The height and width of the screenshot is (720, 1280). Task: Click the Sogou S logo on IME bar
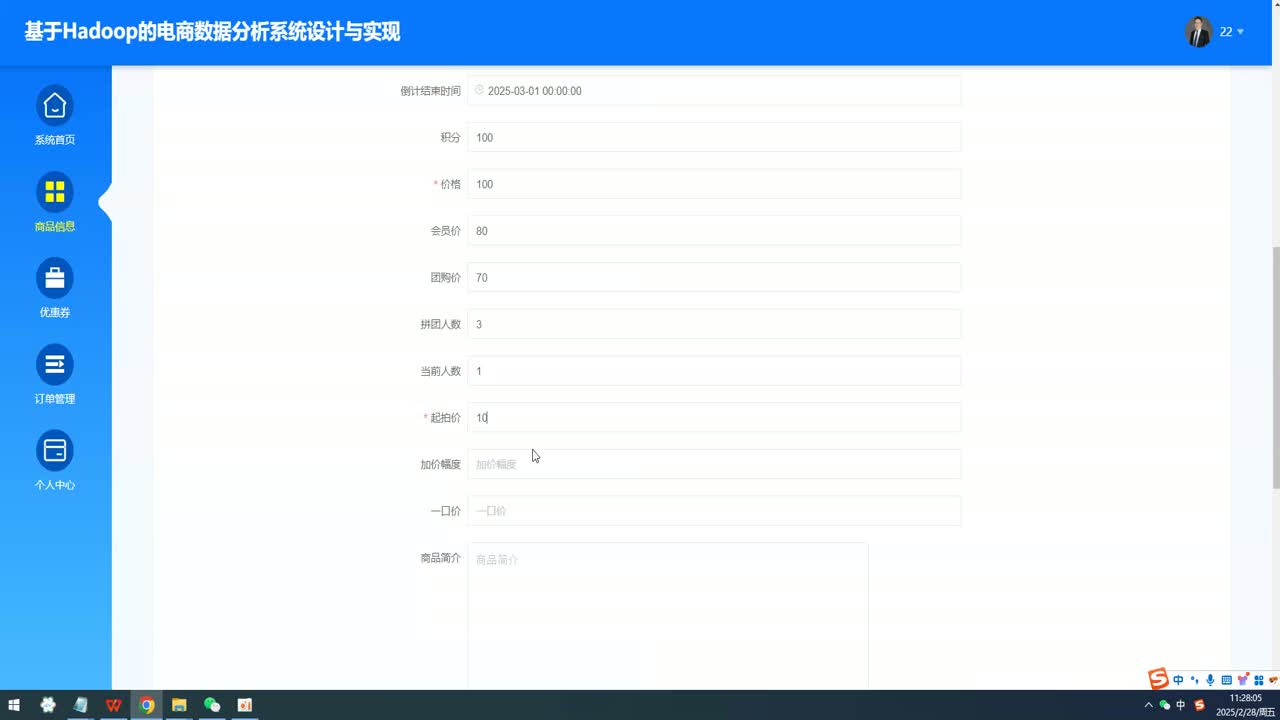pos(1158,679)
